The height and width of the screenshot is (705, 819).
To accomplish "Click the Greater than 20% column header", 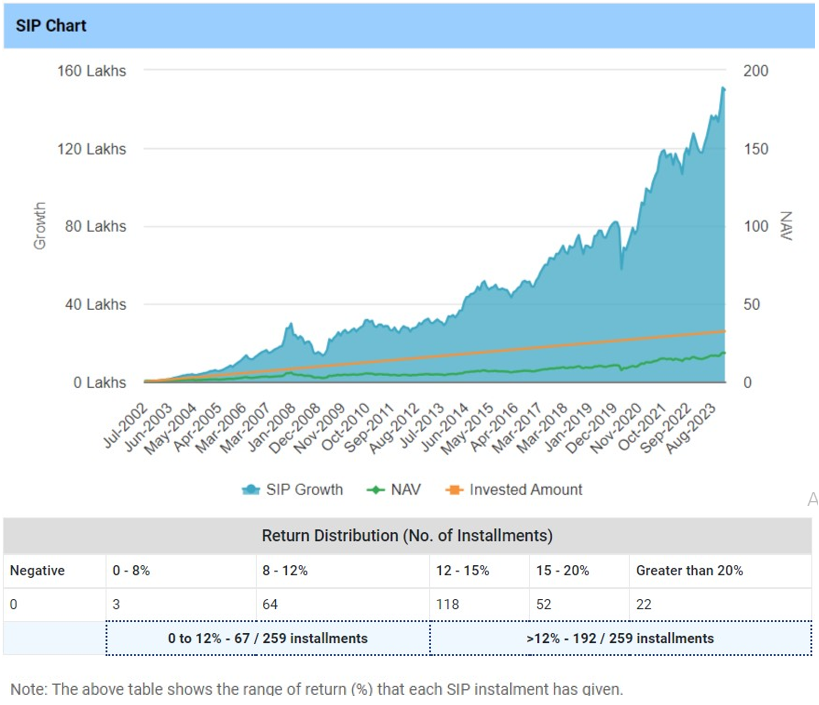I will coord(689,571).
